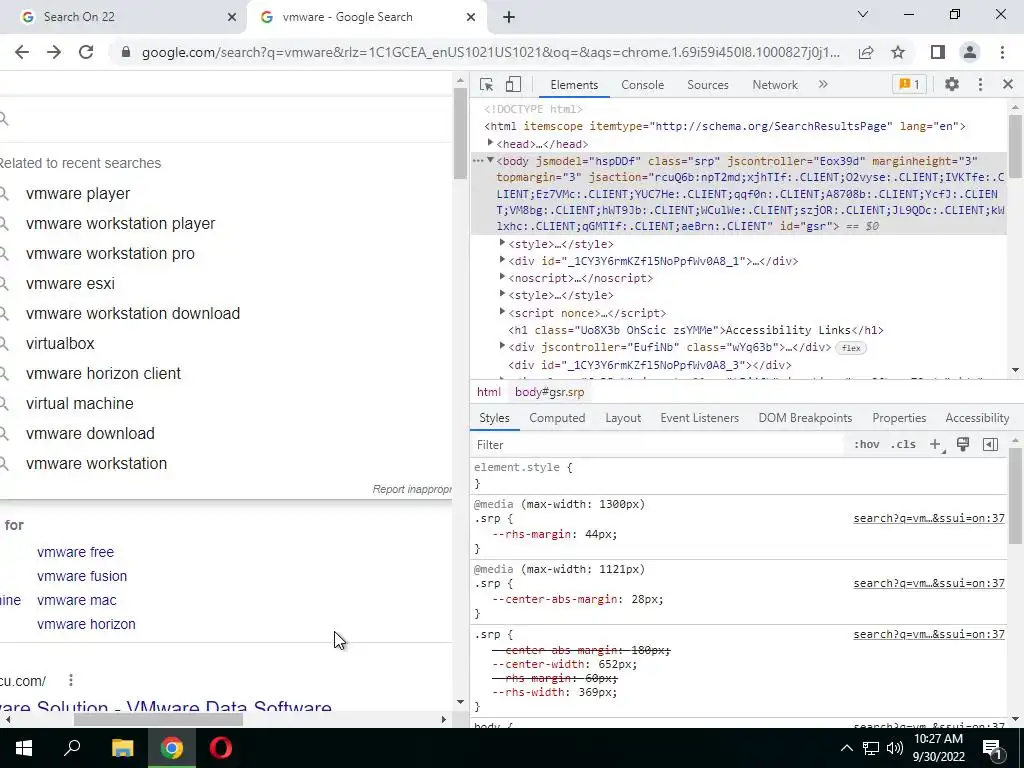Viewport: 1024px width, 768px height.
Task: Expand the div jscontroller EufiNb node
Action: click(x=502, y=346)
